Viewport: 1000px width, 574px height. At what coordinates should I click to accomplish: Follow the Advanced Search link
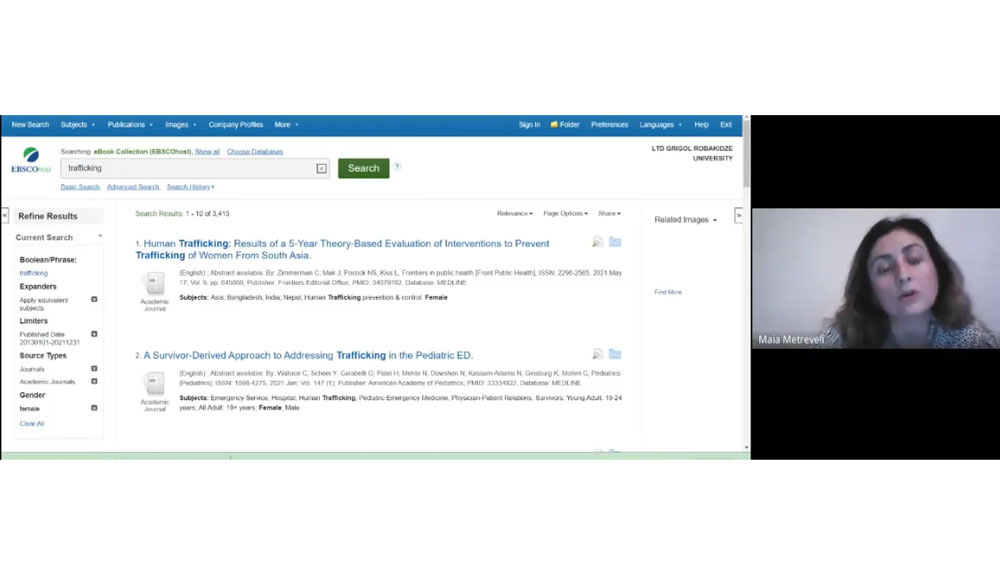click(x=134, y=187)
